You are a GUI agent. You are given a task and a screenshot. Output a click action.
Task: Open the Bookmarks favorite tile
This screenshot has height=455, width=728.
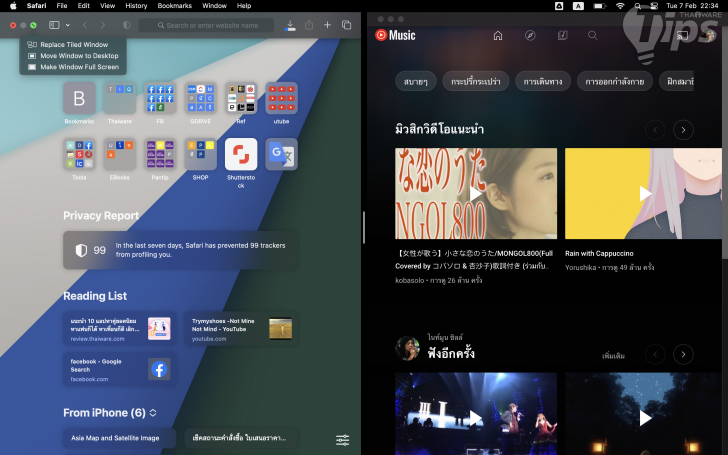[79, 98]
